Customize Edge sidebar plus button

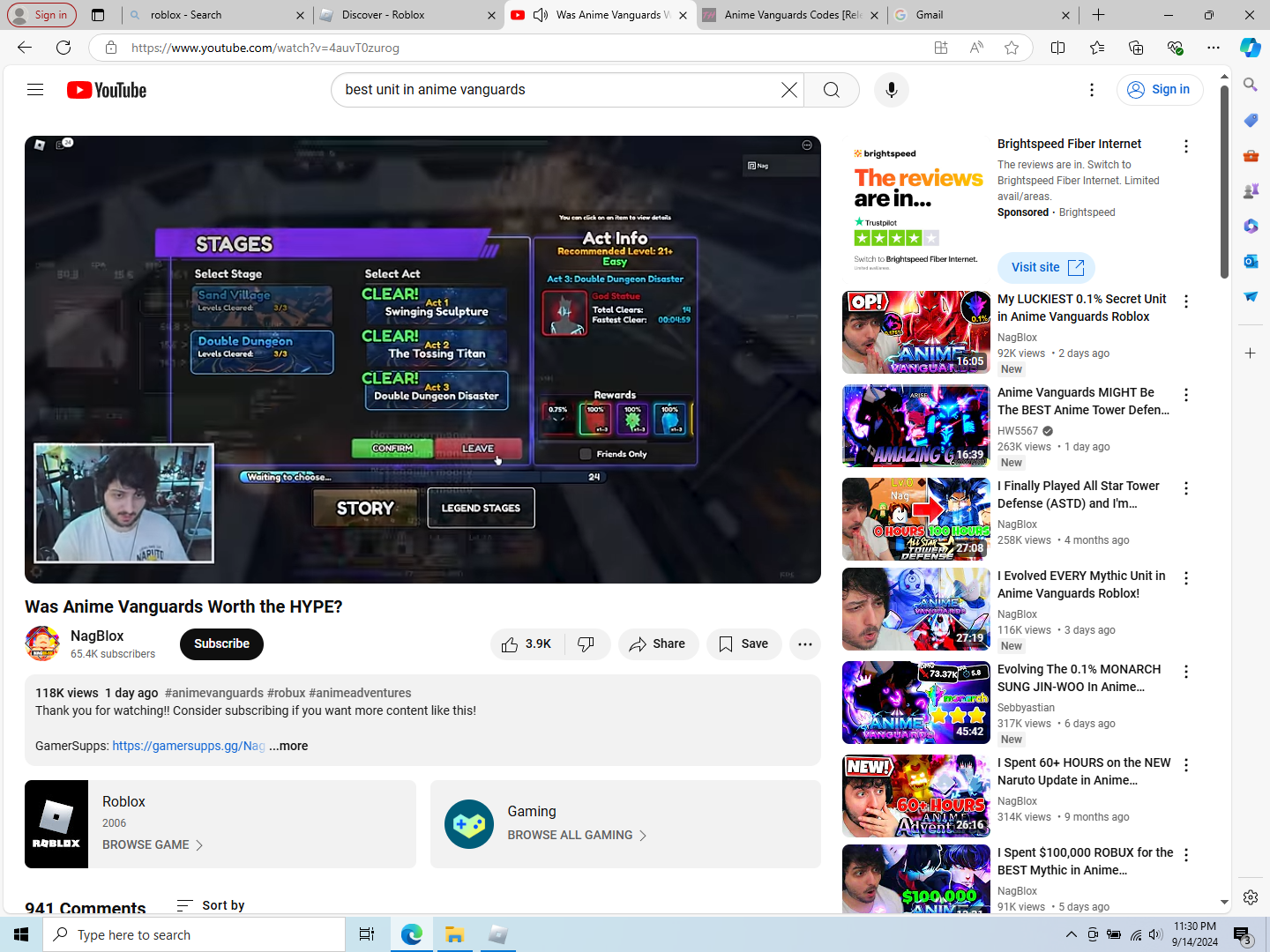(x=1251, y=353)
